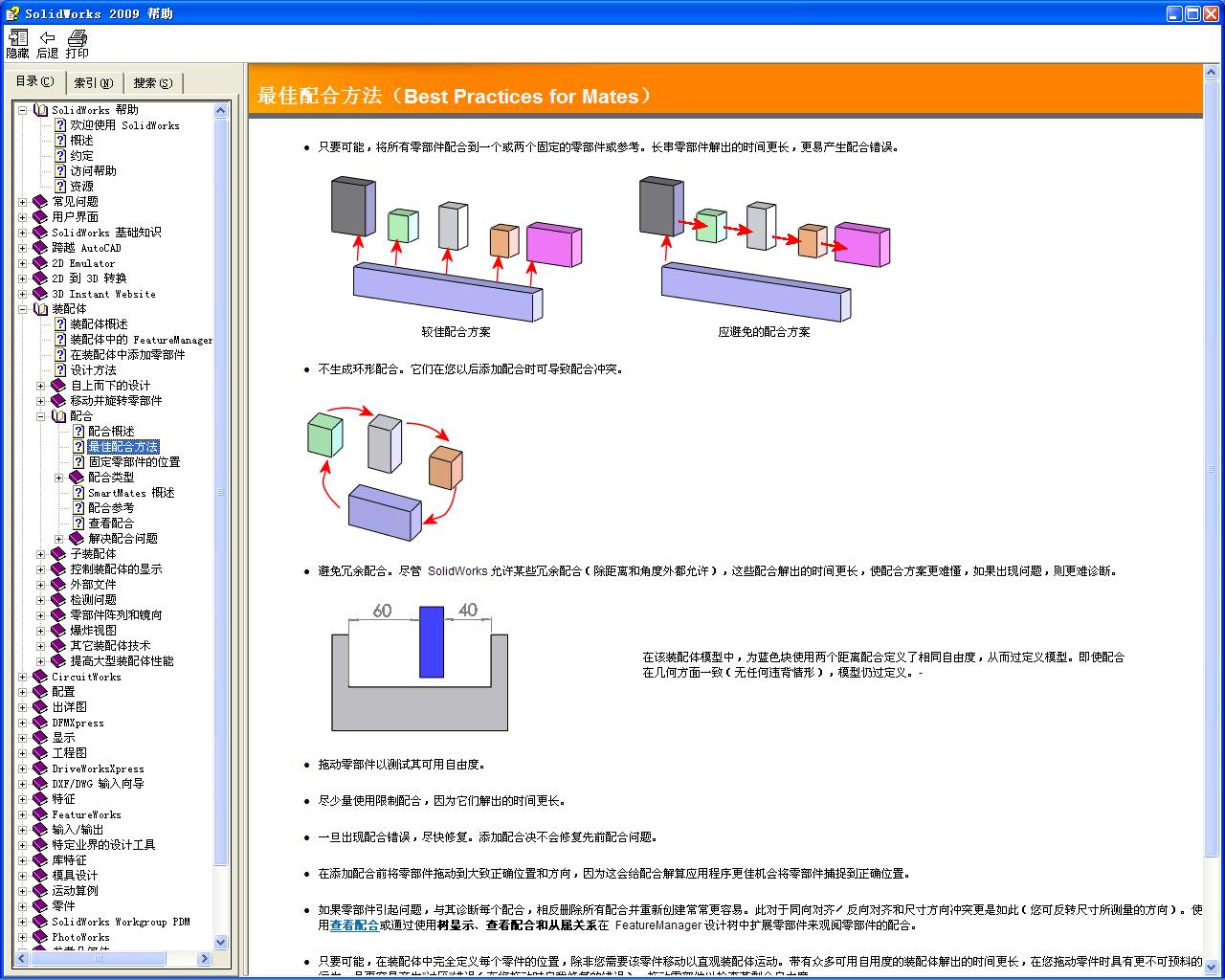
Task: Switch to the 索引 tab
Action: click(93, 83)
